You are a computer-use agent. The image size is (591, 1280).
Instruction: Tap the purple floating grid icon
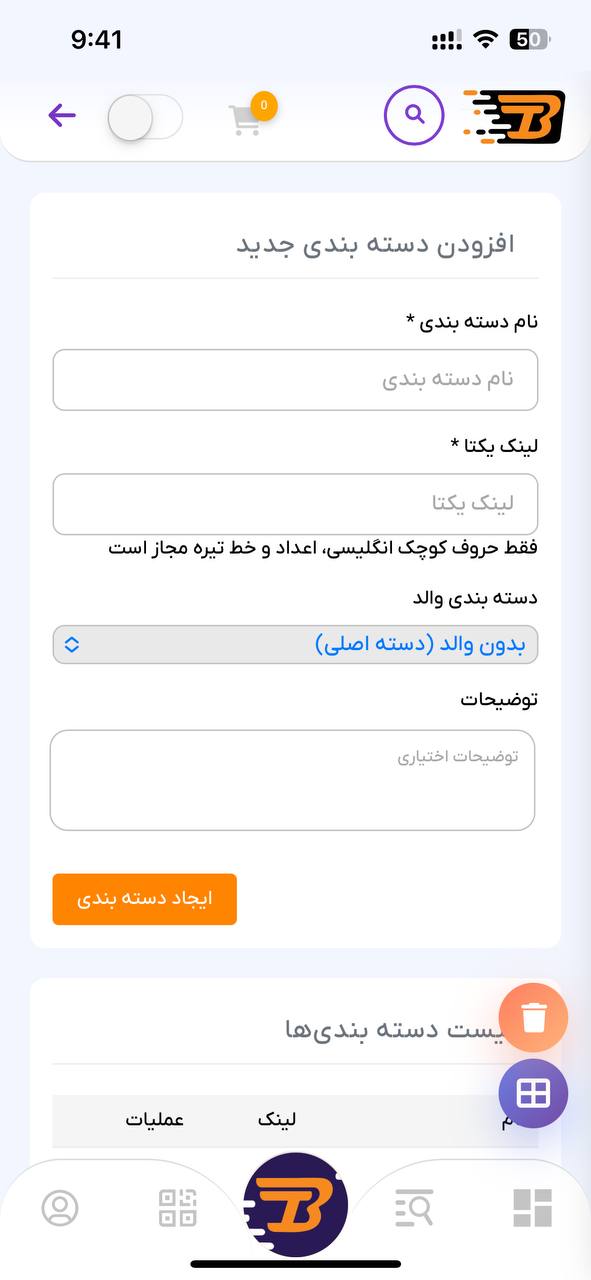point(533,1093)
